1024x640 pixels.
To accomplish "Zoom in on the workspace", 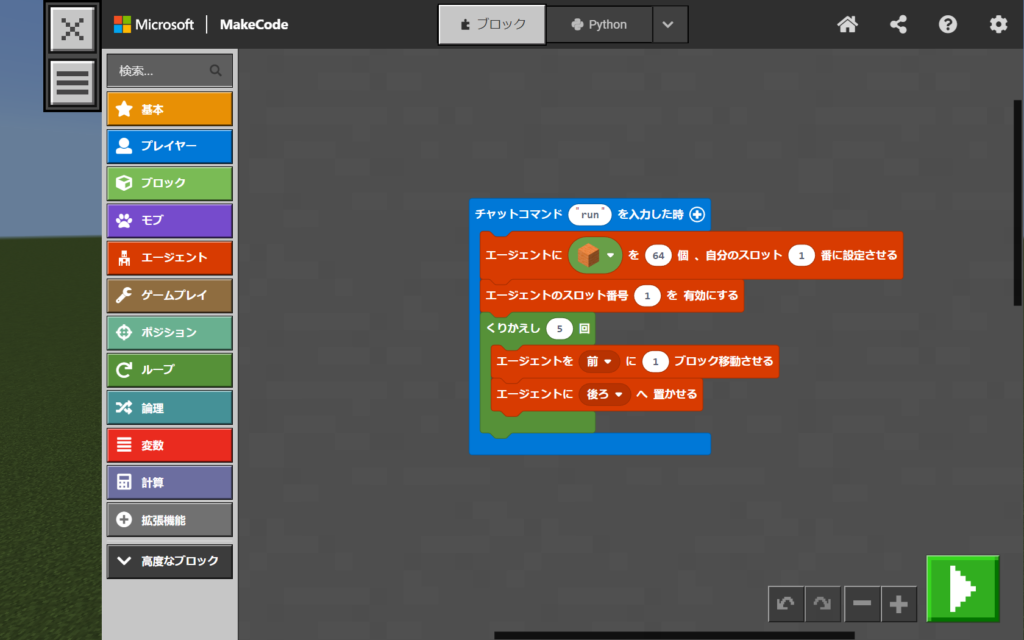I will 899,604.
